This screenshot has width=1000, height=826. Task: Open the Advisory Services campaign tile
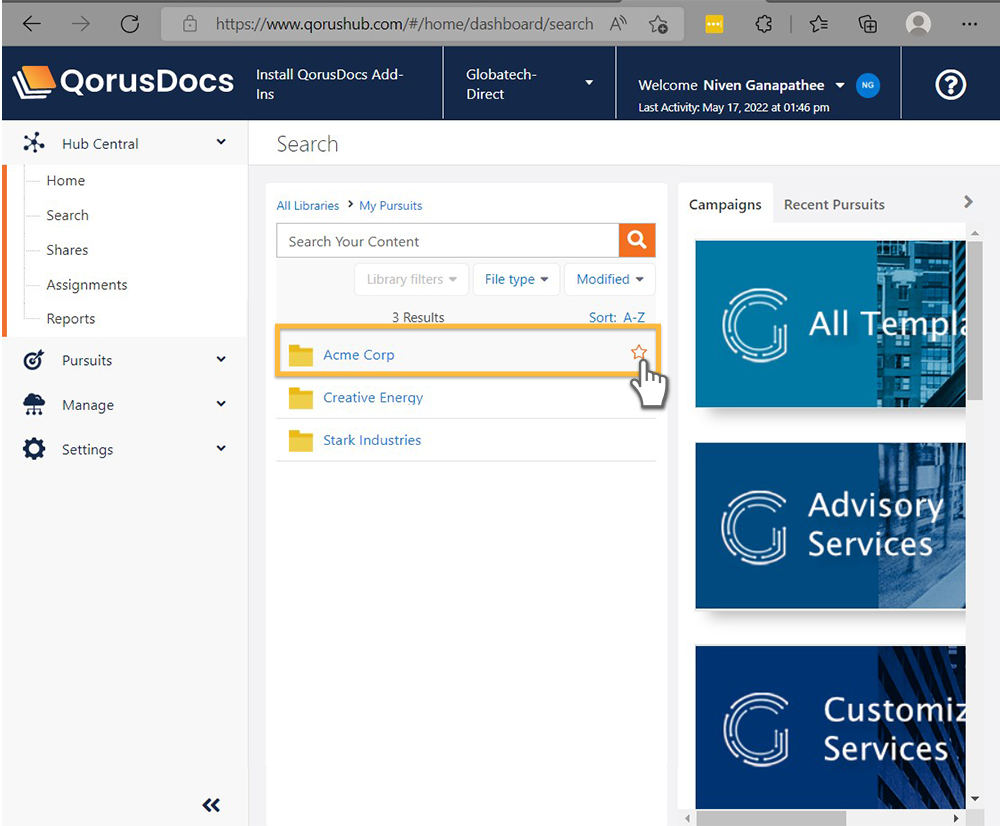pos(830,526)
